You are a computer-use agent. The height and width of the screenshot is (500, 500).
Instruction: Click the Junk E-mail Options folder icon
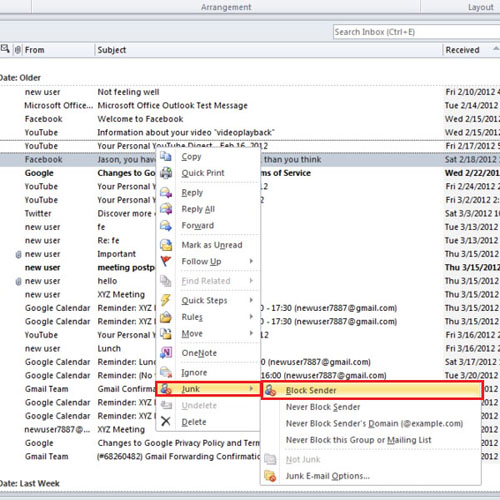pos(270,476)
